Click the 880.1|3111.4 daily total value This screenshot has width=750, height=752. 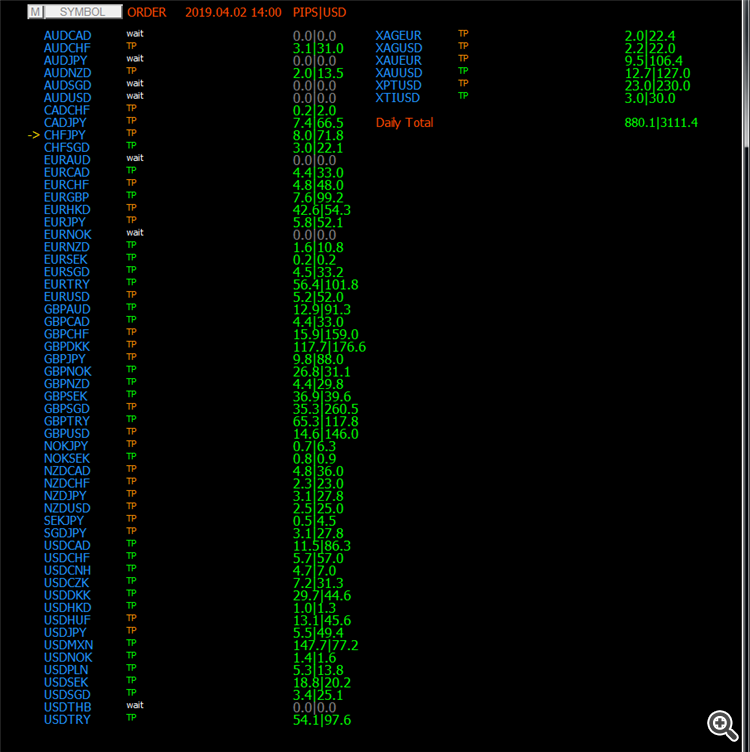[x=661, y=123]
